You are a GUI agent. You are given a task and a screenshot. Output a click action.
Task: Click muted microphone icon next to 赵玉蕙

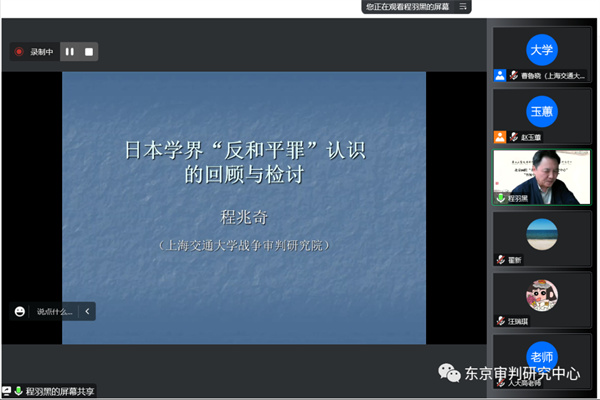(x=513, y=137)
